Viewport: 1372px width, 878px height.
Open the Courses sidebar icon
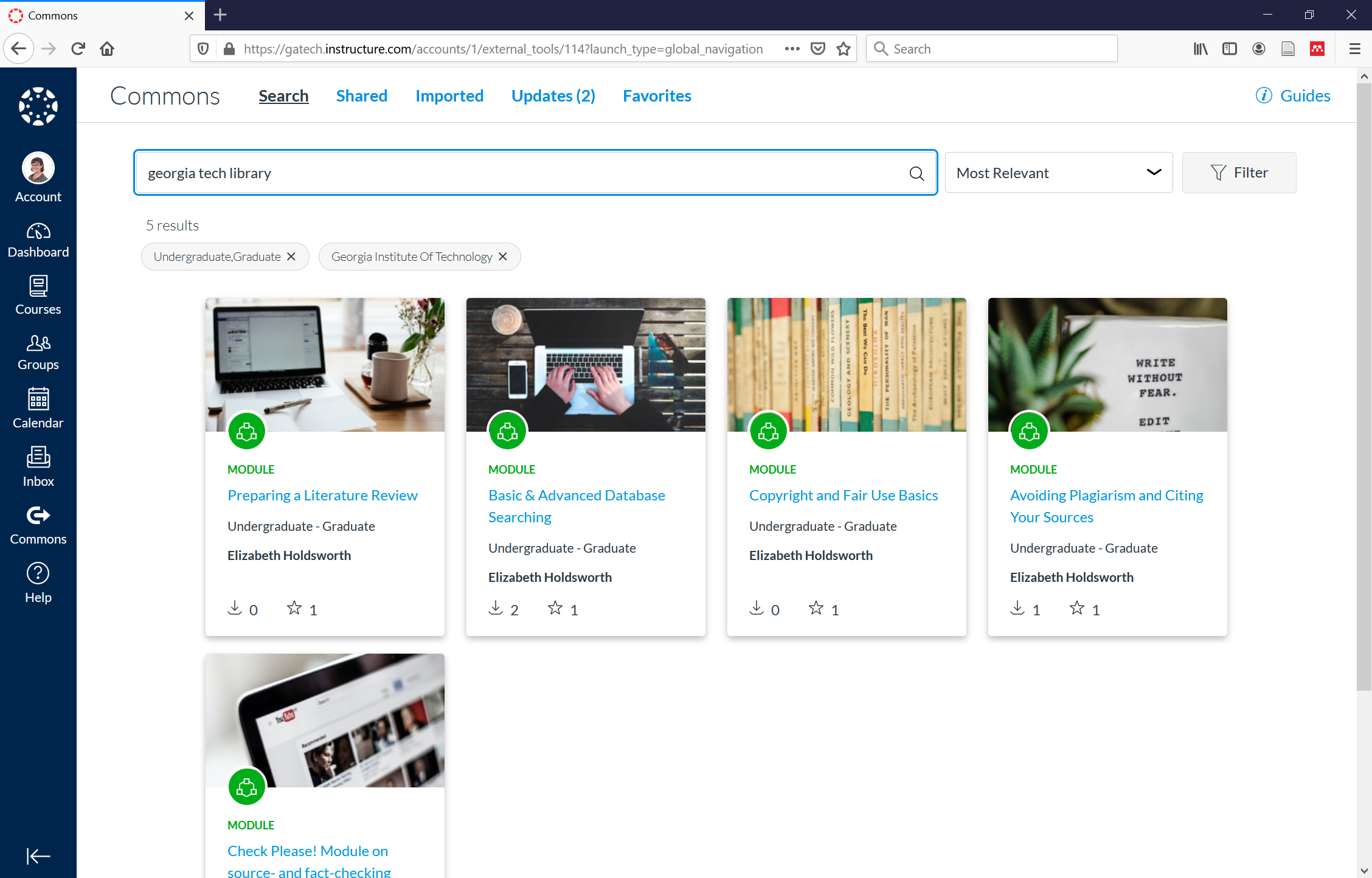tap(38, 296)
